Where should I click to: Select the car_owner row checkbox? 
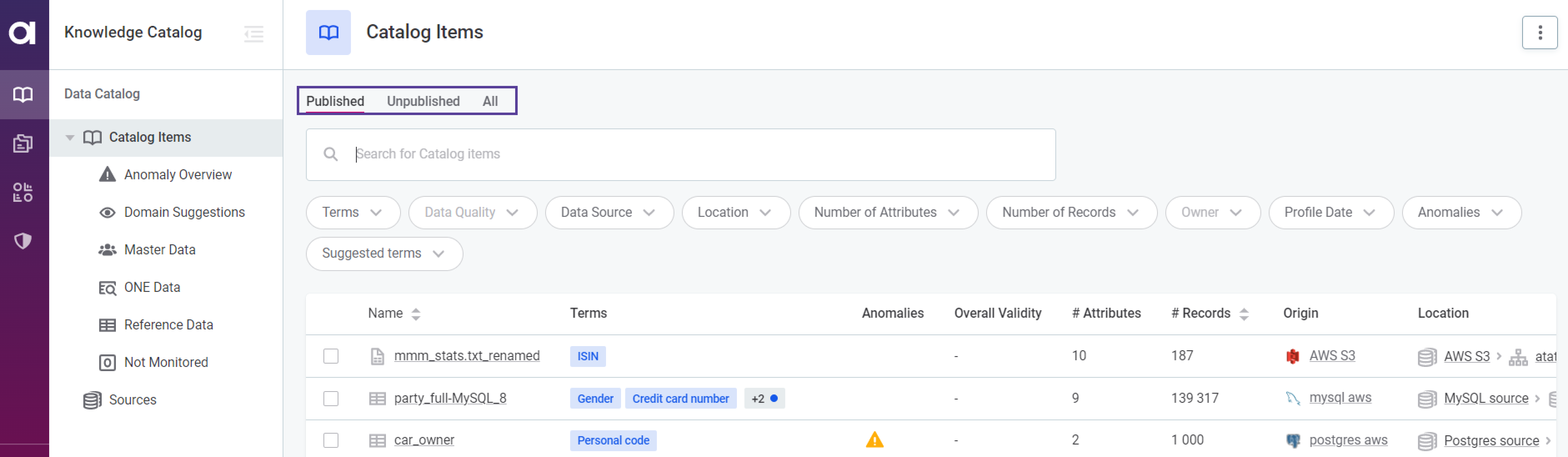pyautogui.click(x=331, y=440)
